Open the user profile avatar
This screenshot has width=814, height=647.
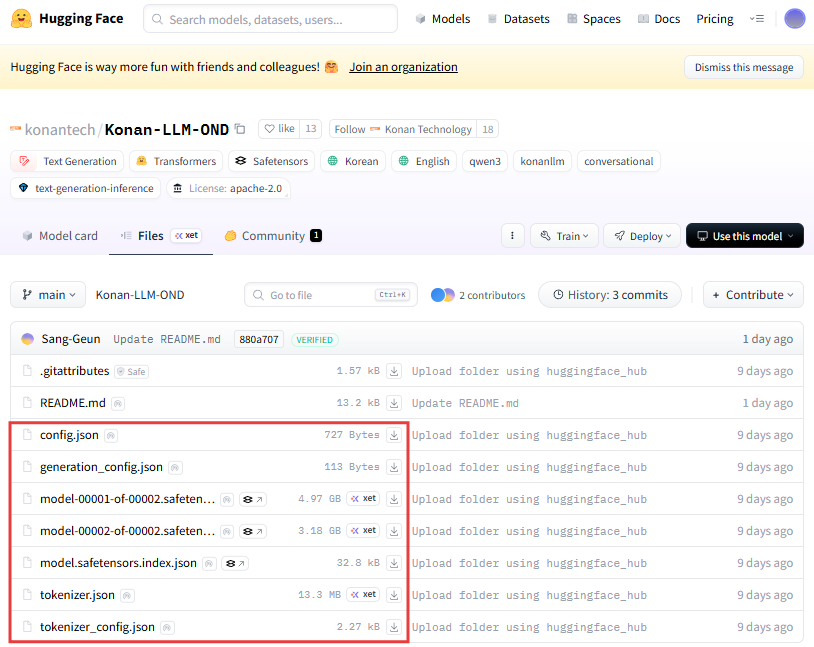794,19
